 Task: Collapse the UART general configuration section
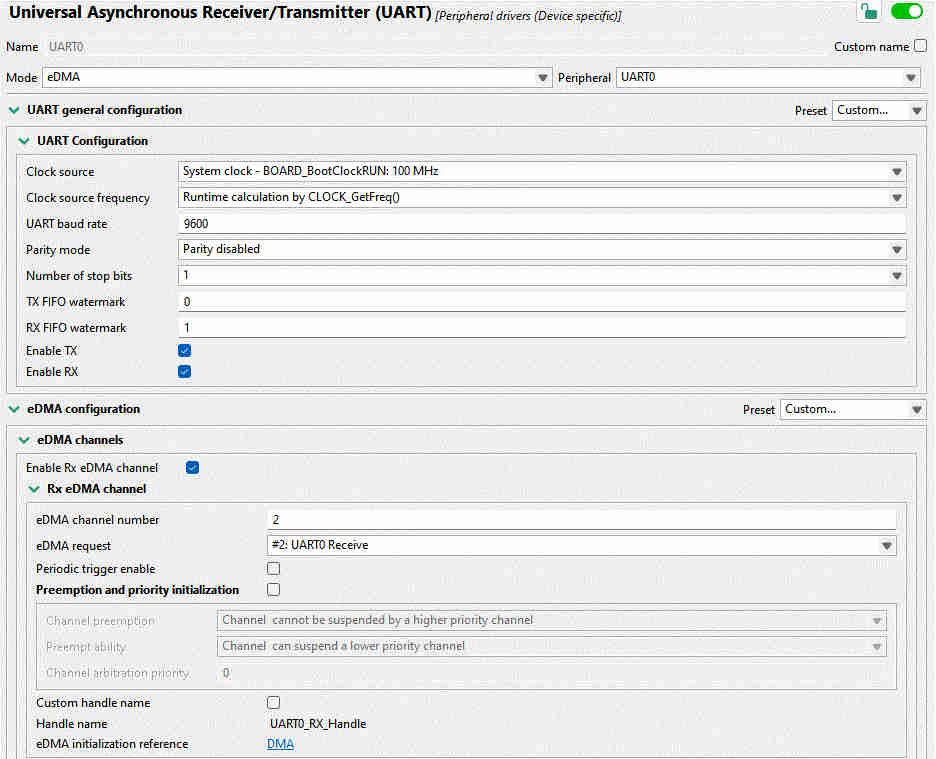point(14,110)
